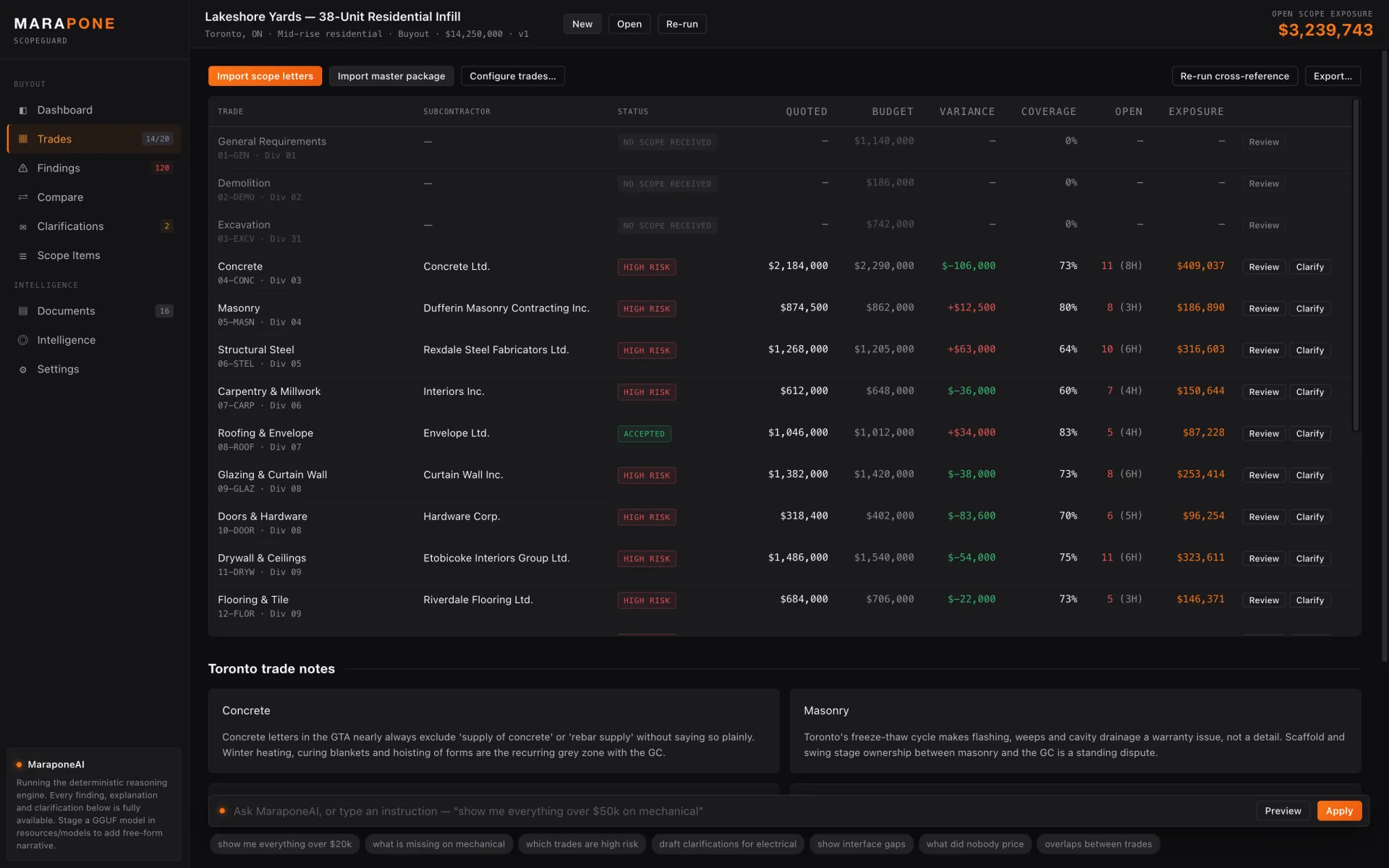
Task: Open the Clarifications envelope icon
Action: (23, 226)
